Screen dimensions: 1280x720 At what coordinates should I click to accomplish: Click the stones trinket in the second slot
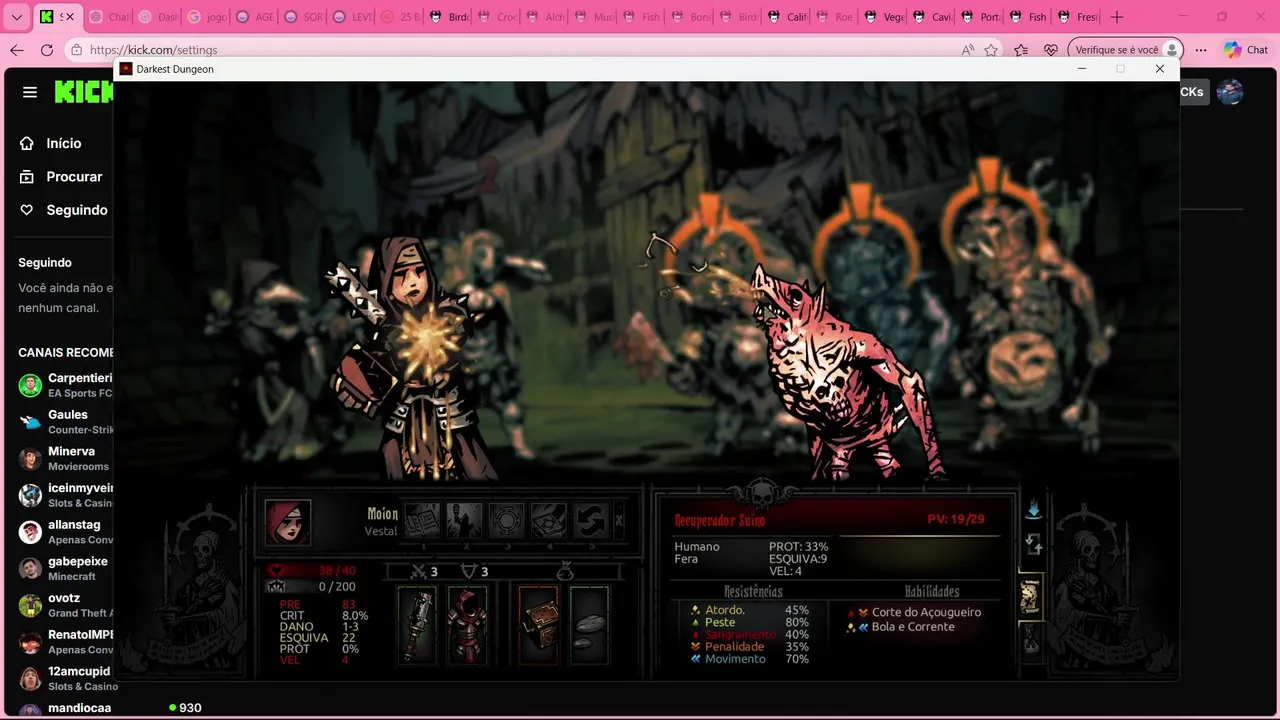tap(589, 625)
